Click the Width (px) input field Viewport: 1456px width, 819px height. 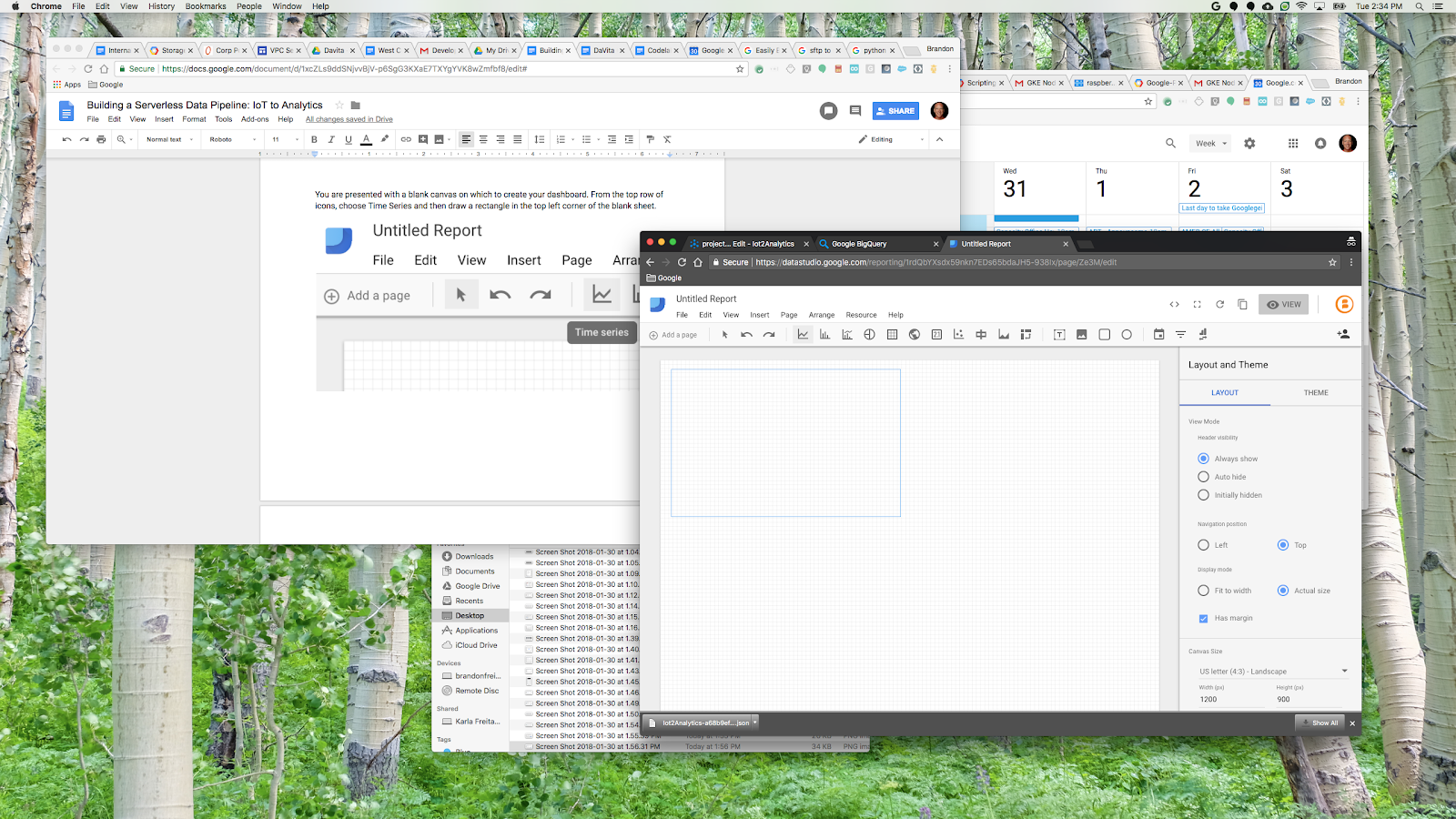click(x=1230, y=700)
